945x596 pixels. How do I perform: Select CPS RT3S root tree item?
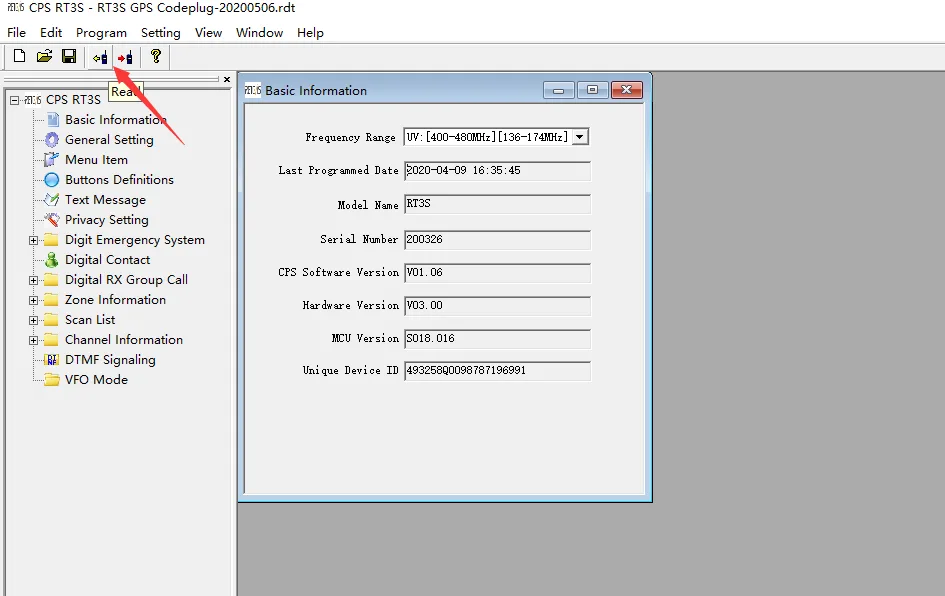click(73, 99)
